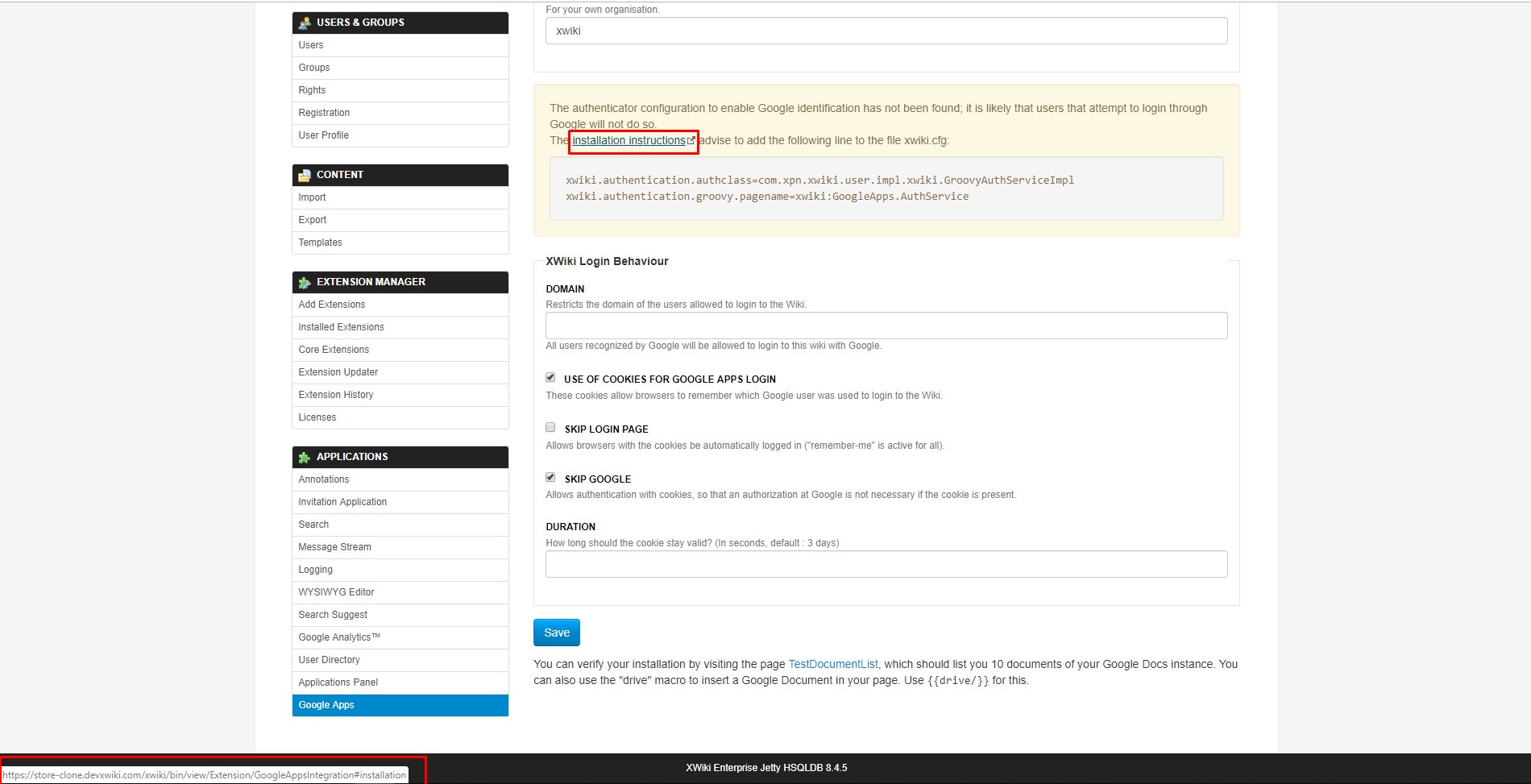1531x784 pixels.
Task: Select the Google Apps sidebar entry
Action: click(400, 705)
